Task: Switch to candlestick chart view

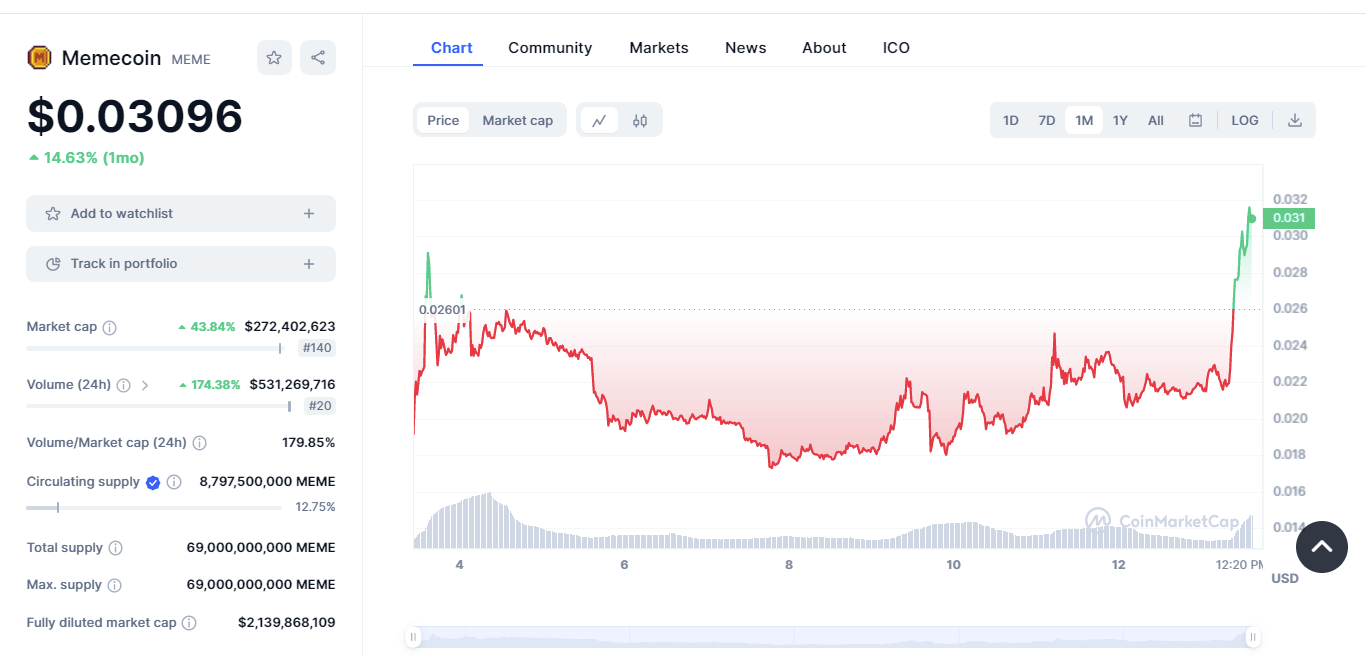Action: click(x=640, y=120)
